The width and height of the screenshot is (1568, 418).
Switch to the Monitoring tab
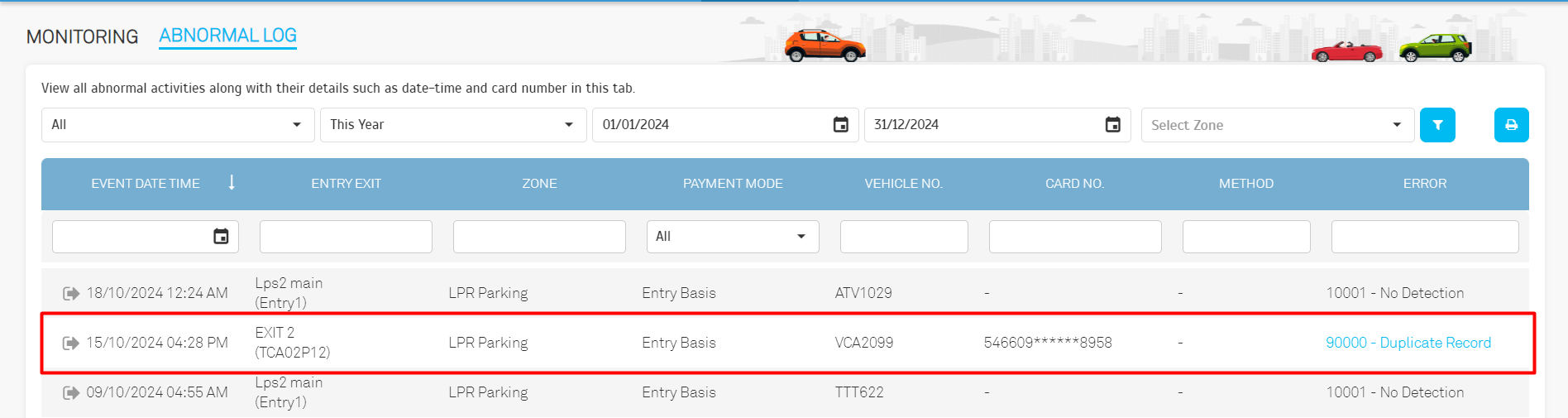[x=82, y=36]
